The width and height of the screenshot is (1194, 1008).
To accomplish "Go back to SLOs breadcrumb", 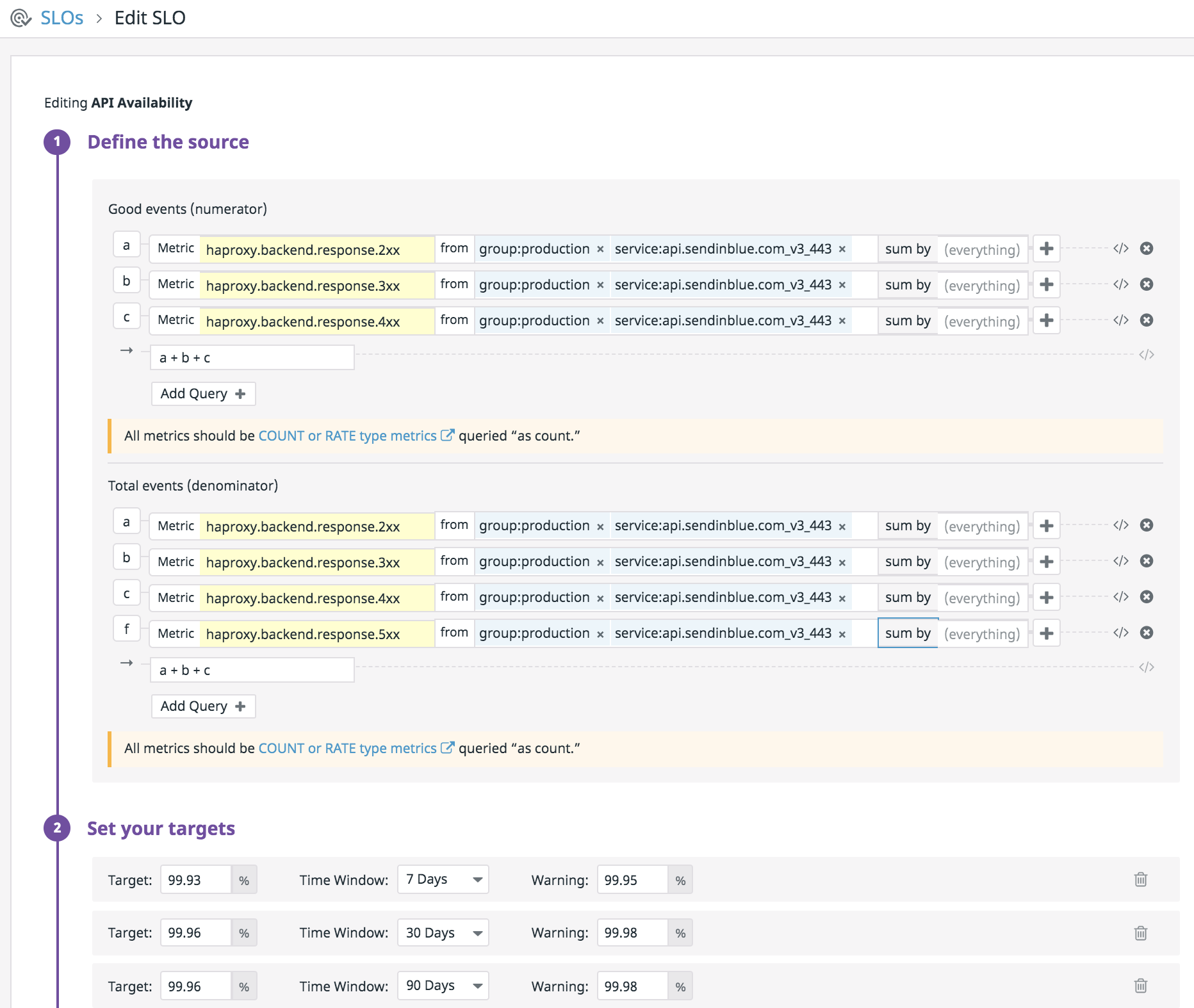I will pos(61,18).
